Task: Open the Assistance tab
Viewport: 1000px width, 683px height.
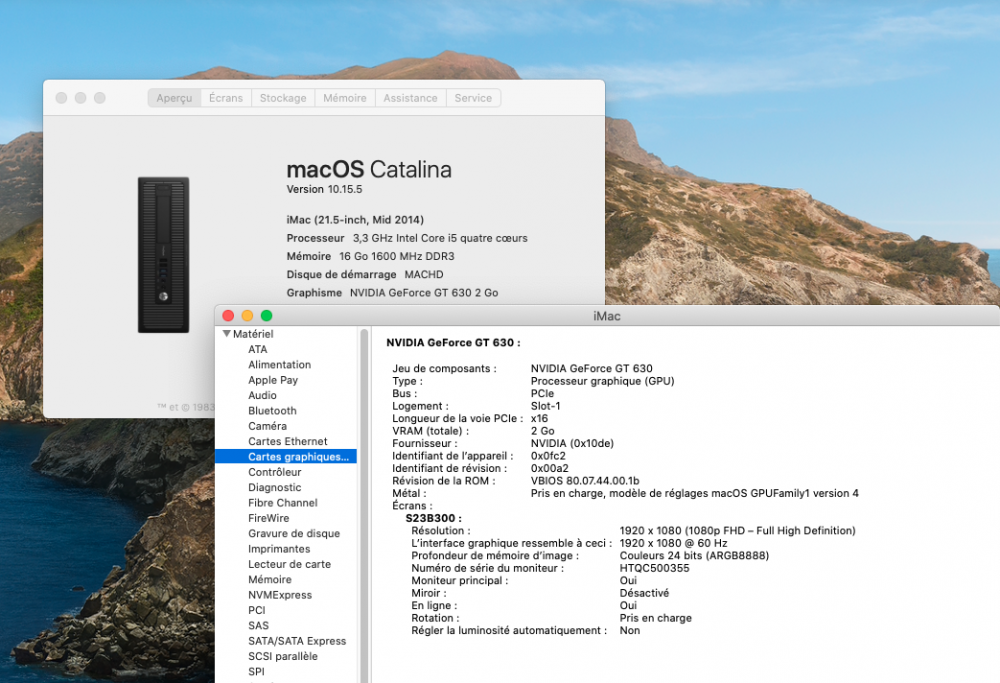Action: 410,98
